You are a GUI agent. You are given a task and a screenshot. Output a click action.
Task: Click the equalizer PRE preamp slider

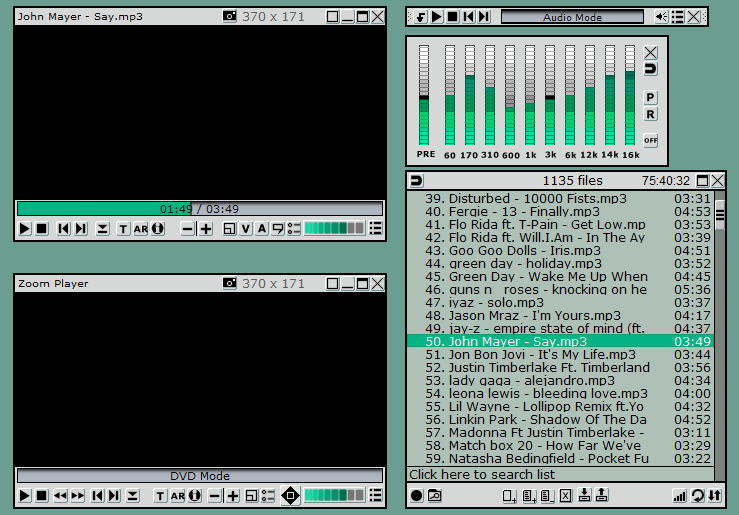click(x=424, y=95)
